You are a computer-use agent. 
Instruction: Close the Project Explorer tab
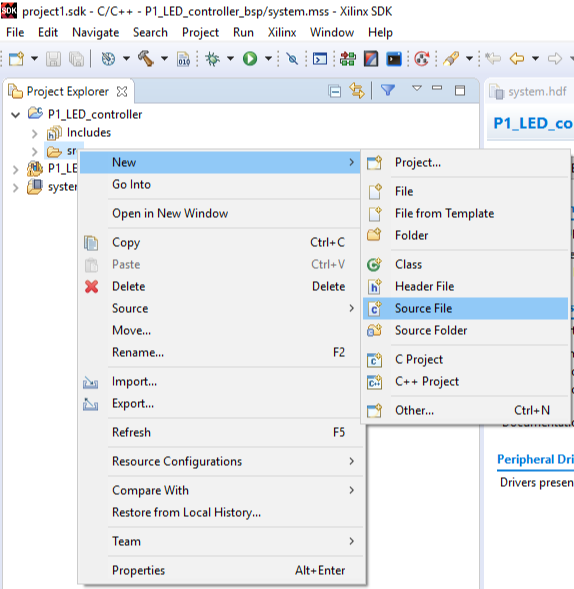coord(122,91)
